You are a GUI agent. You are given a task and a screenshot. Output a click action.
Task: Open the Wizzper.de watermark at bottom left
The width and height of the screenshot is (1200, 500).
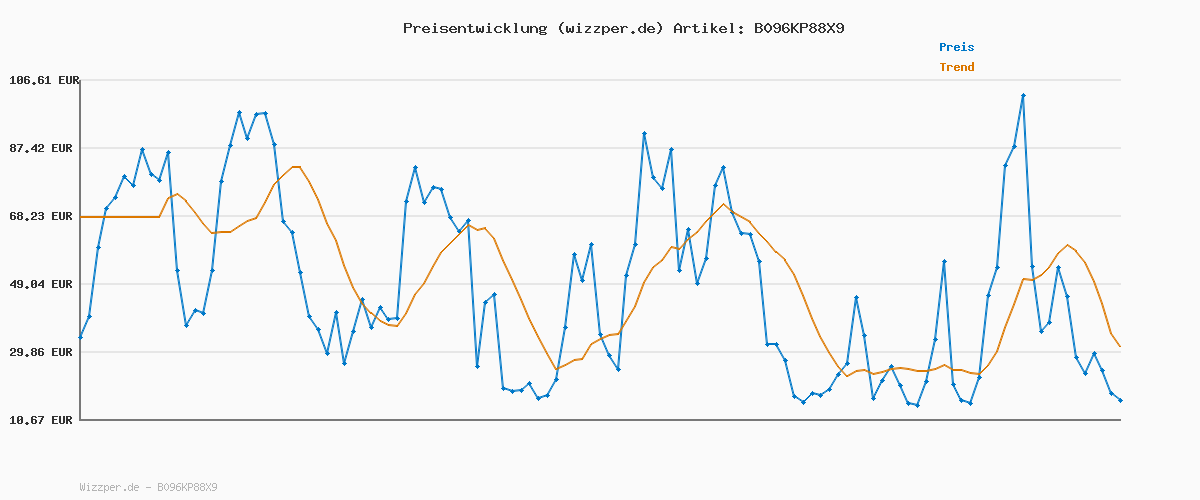pos(148,487)
